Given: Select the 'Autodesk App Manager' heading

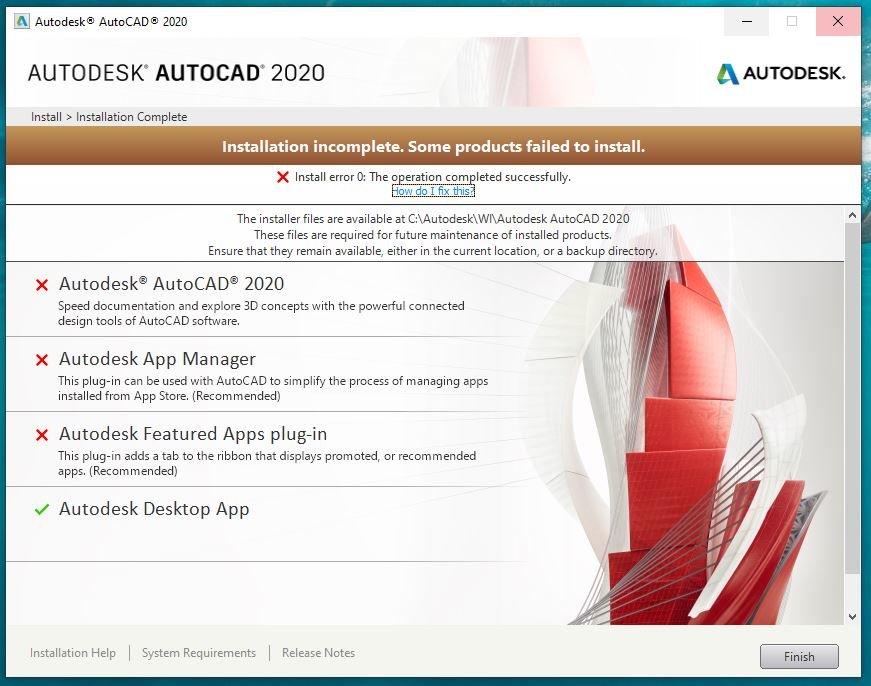Looking at the screenshot, I should click(157, 359).
